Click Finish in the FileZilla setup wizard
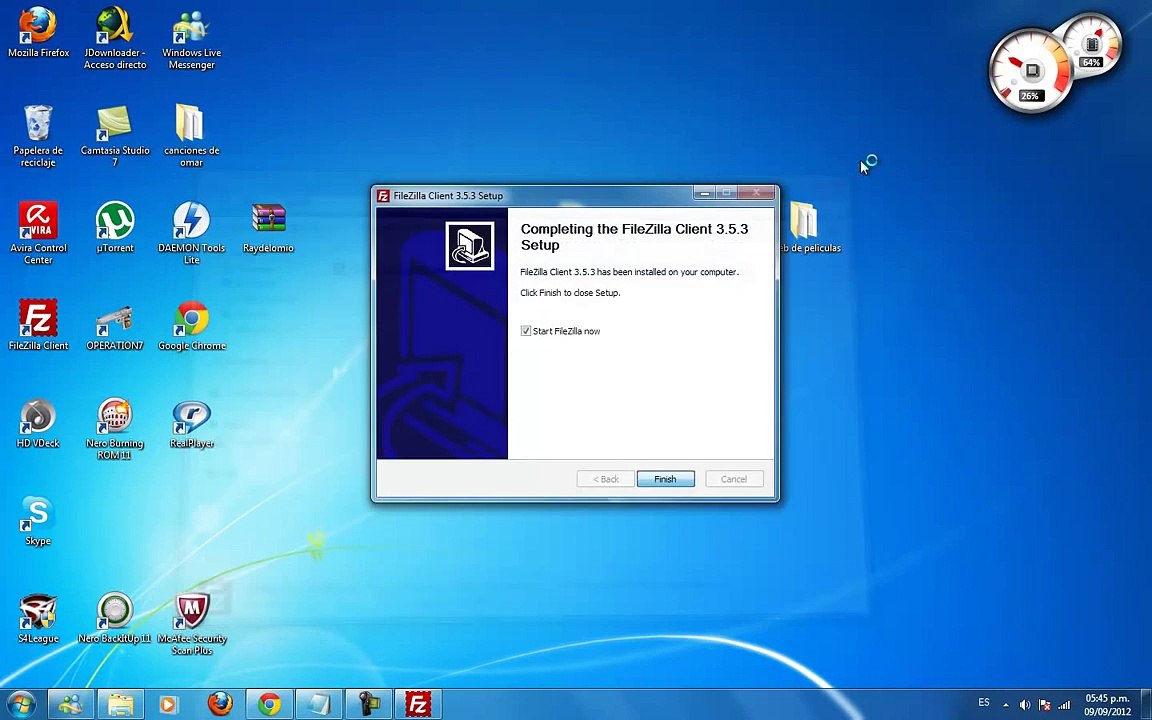 (x=665, y=479)
